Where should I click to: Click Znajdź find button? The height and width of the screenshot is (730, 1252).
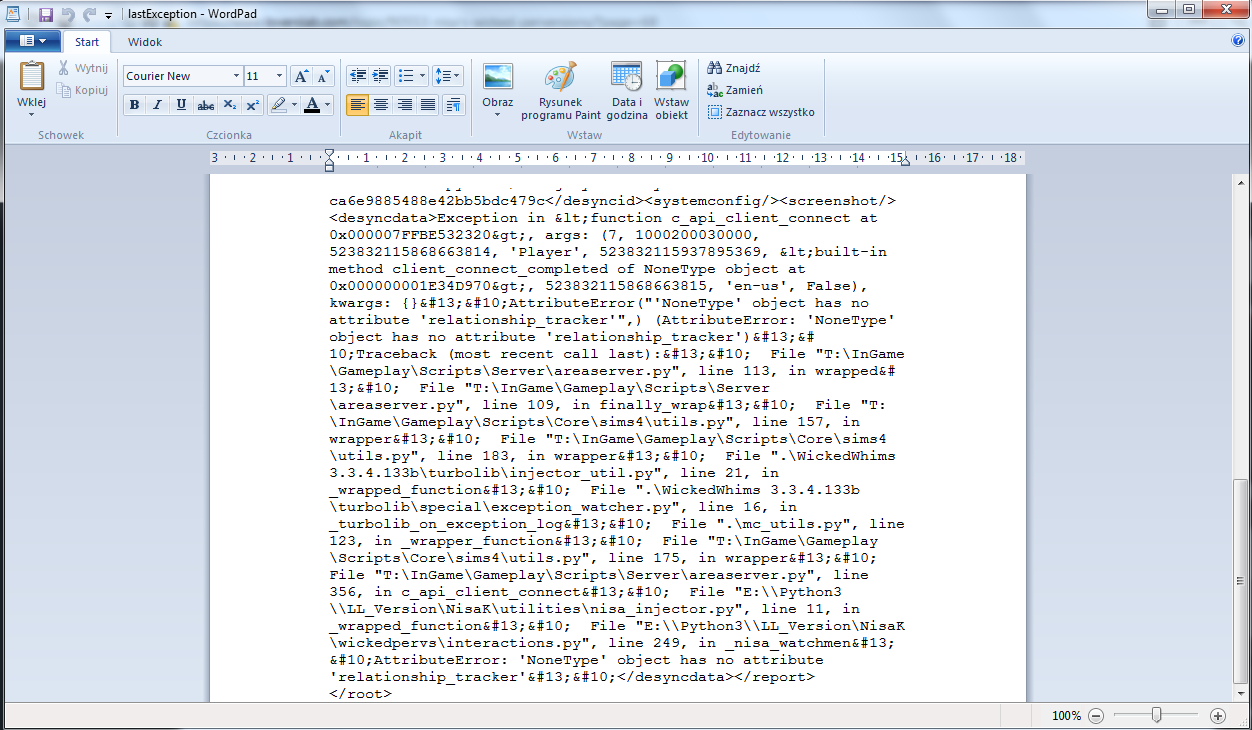click(x=734, y=68)
